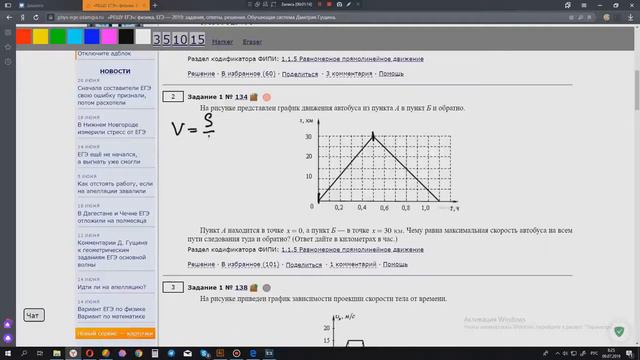Pick the green marker color
The image size is (640, 360).
[x=58, y=37]
